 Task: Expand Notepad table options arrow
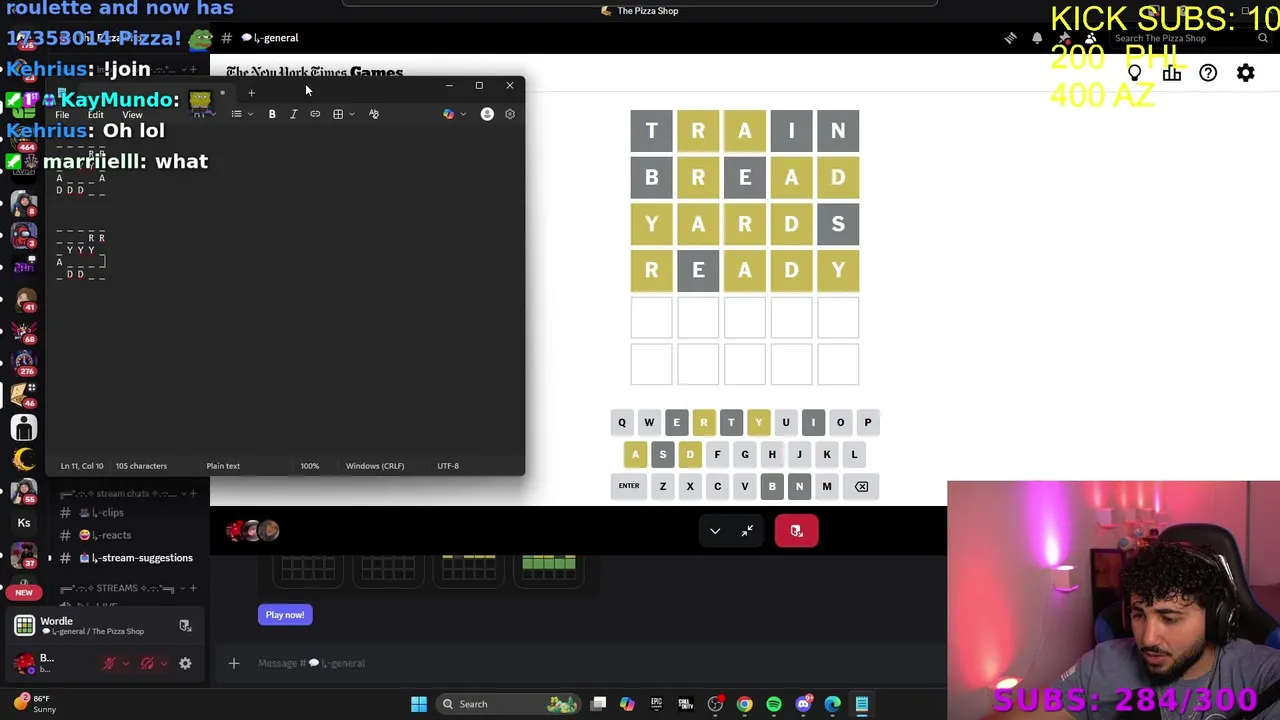pos(352,114)
